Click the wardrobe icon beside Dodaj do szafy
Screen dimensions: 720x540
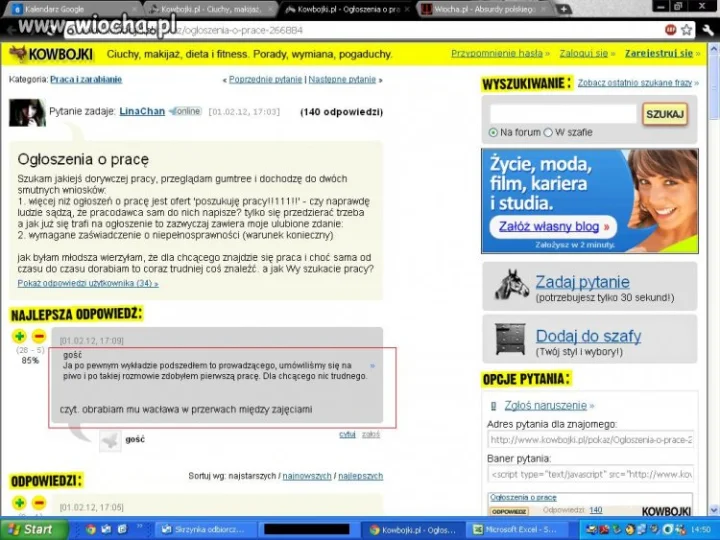510,339
